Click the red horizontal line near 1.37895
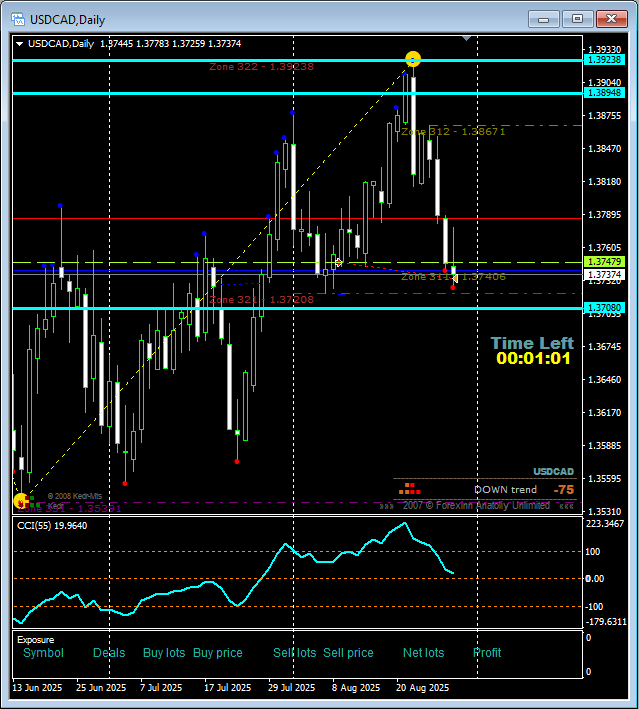639x709 pixels. (x=297, y=218)
